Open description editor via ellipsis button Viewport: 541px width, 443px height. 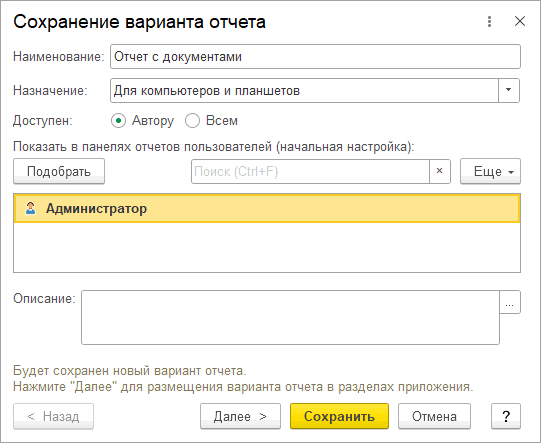tap(510, 302)
